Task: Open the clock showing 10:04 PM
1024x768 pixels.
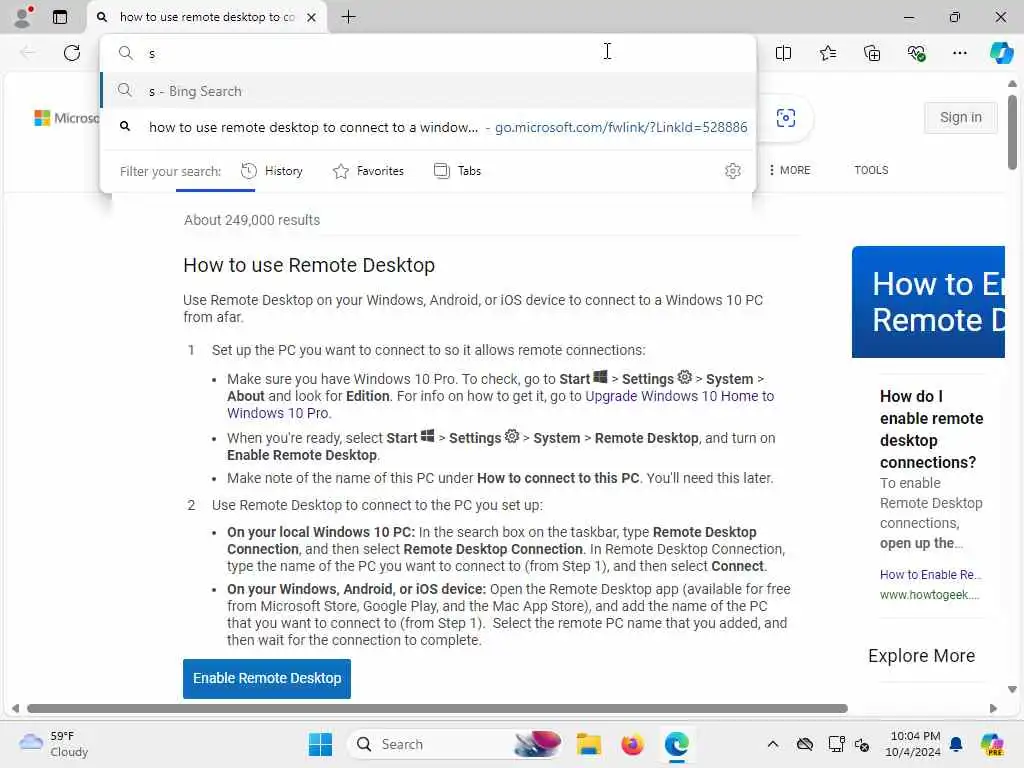Action: coord(913,744)
